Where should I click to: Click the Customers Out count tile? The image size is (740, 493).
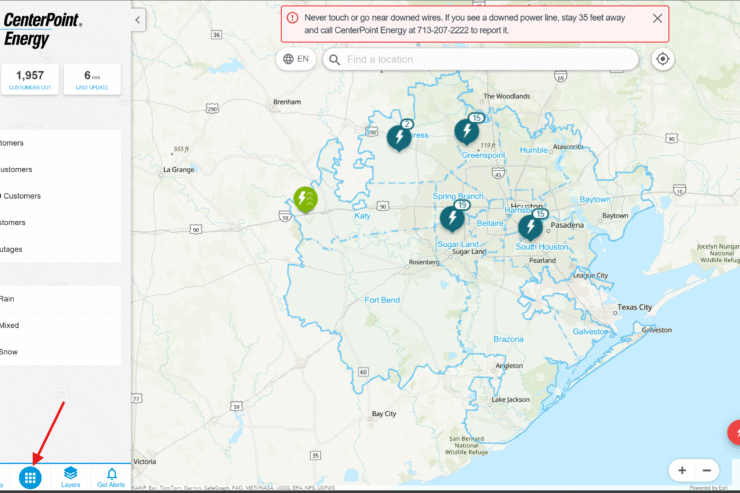29,79
